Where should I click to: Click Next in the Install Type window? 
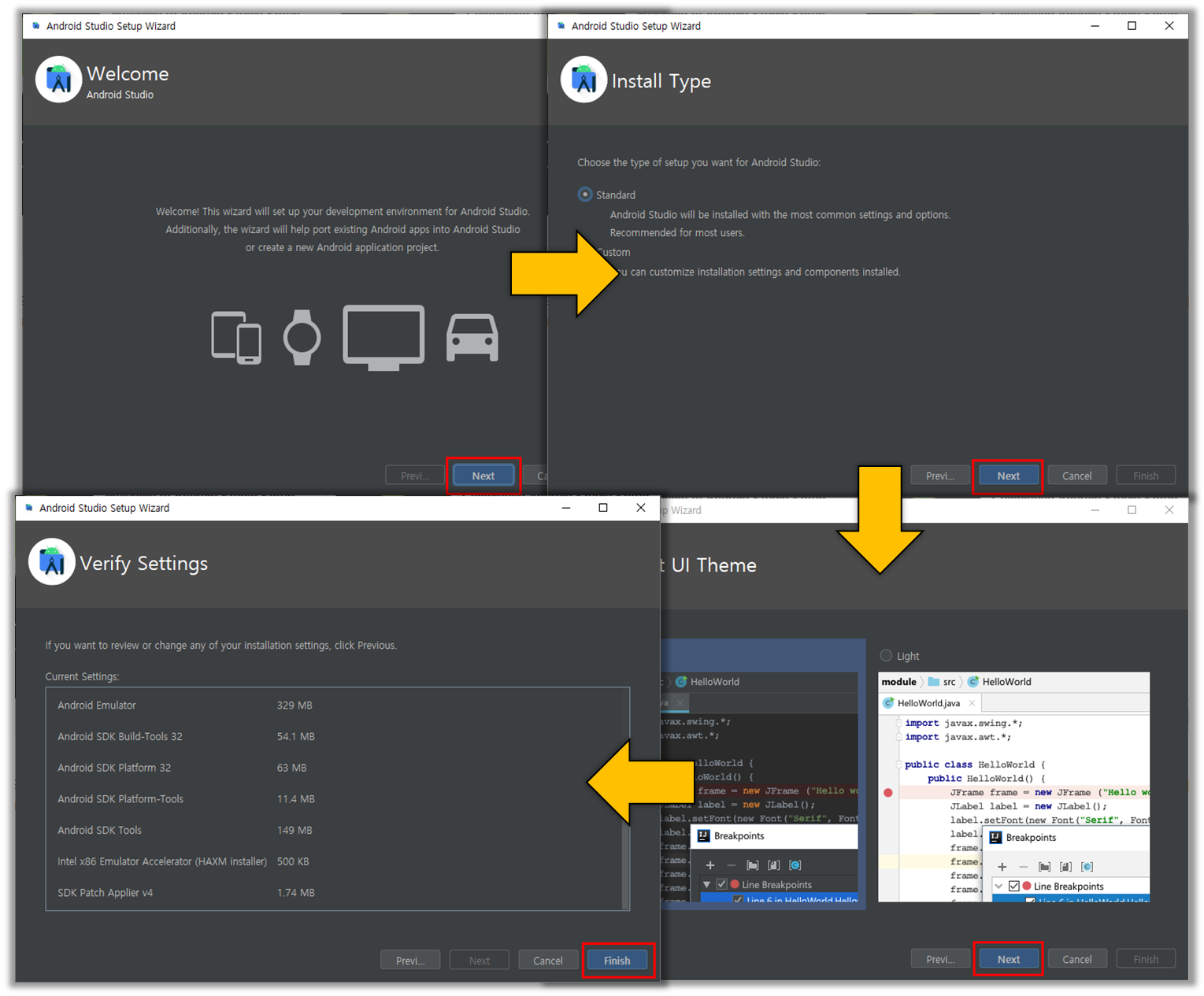pyautogui.click(x=1008, y=476)
